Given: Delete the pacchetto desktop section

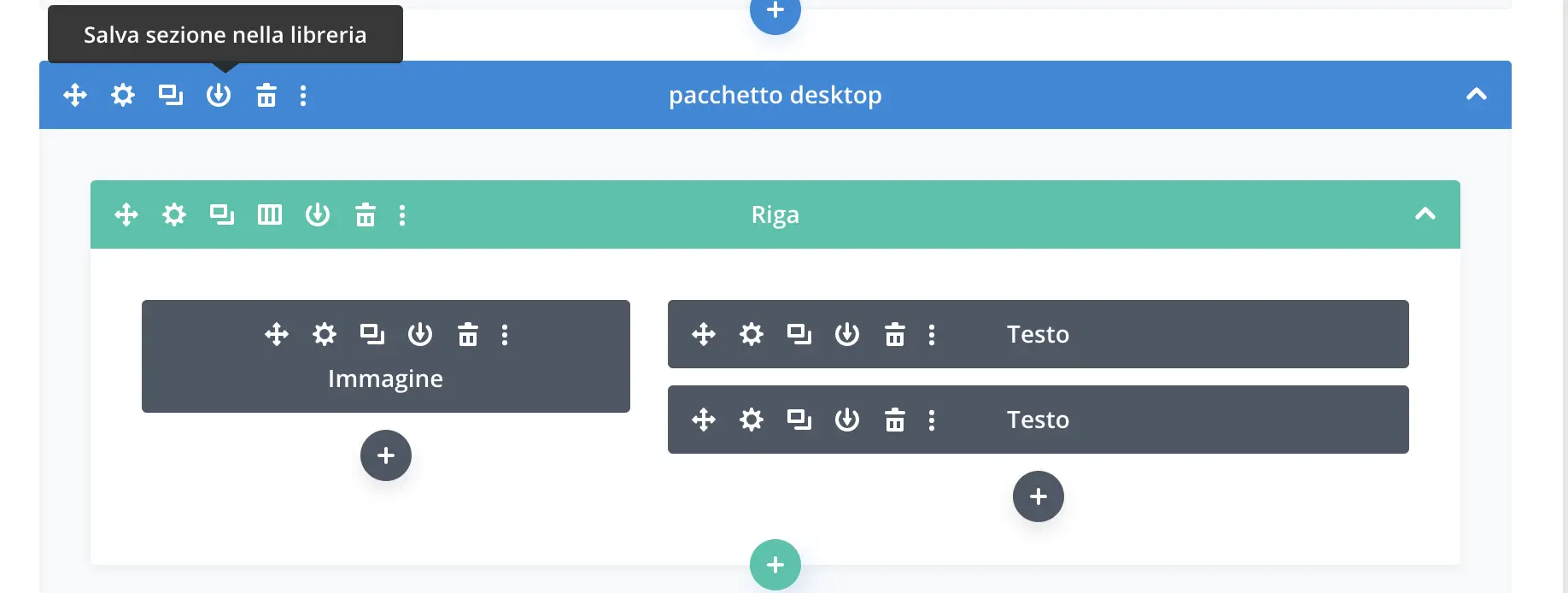Looking at the screenshot, I should [x=266, y=95].
